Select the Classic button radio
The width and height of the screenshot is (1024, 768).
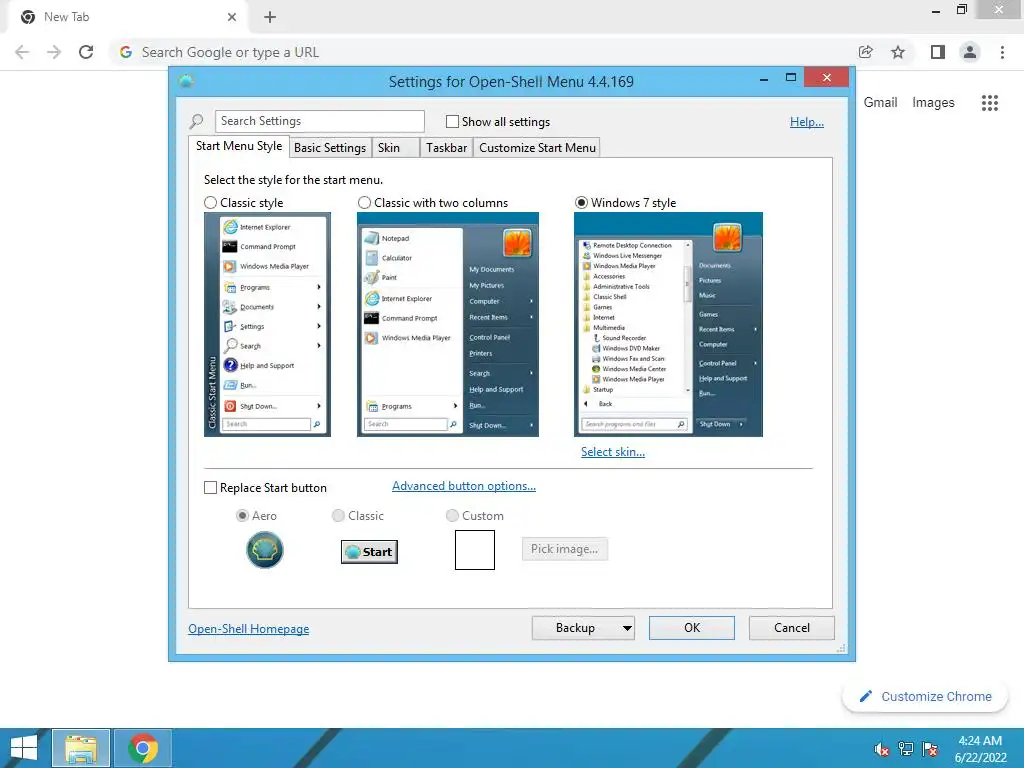pos(338,516)
